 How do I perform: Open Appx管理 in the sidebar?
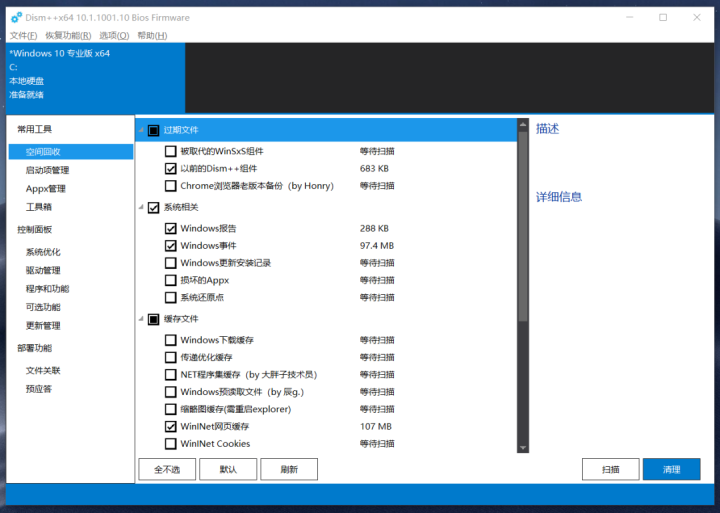click(45, 188)
